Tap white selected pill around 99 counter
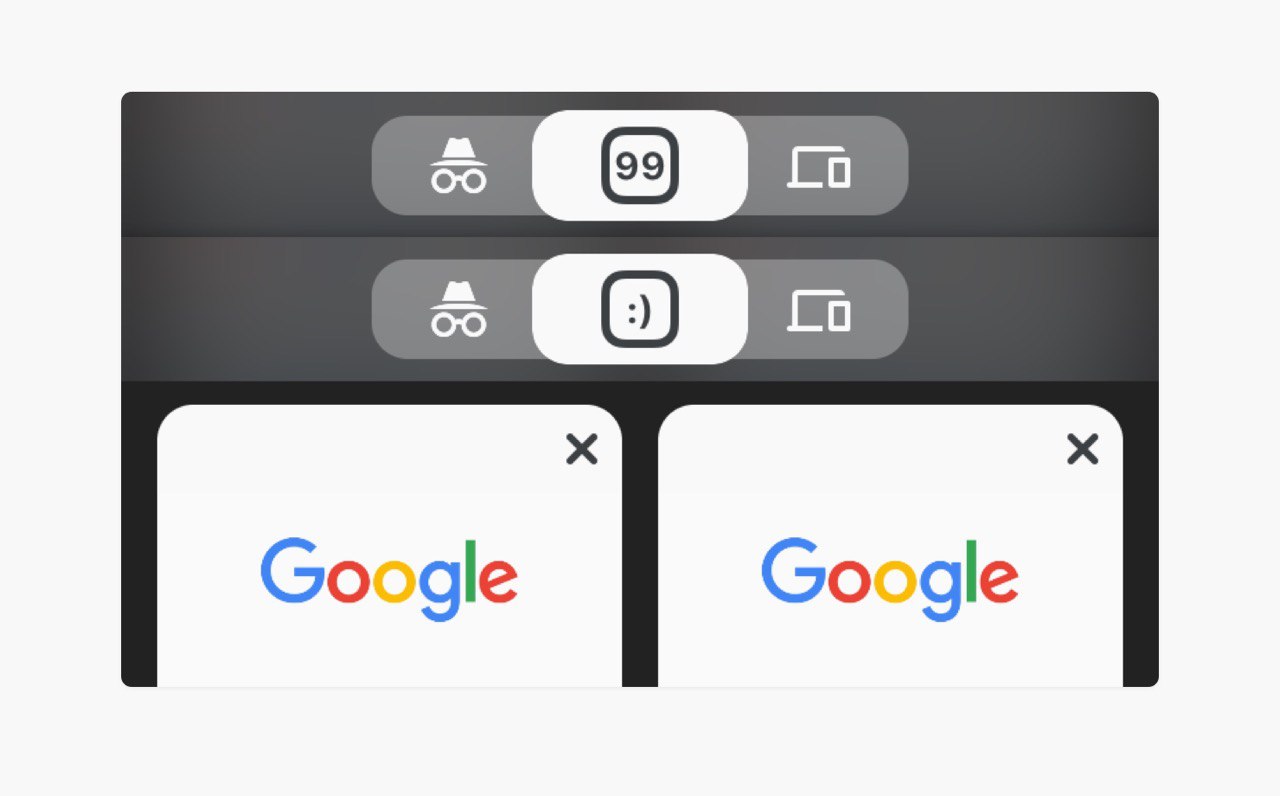The width and height of the screenshot is (1280, 796). point(640,165)
